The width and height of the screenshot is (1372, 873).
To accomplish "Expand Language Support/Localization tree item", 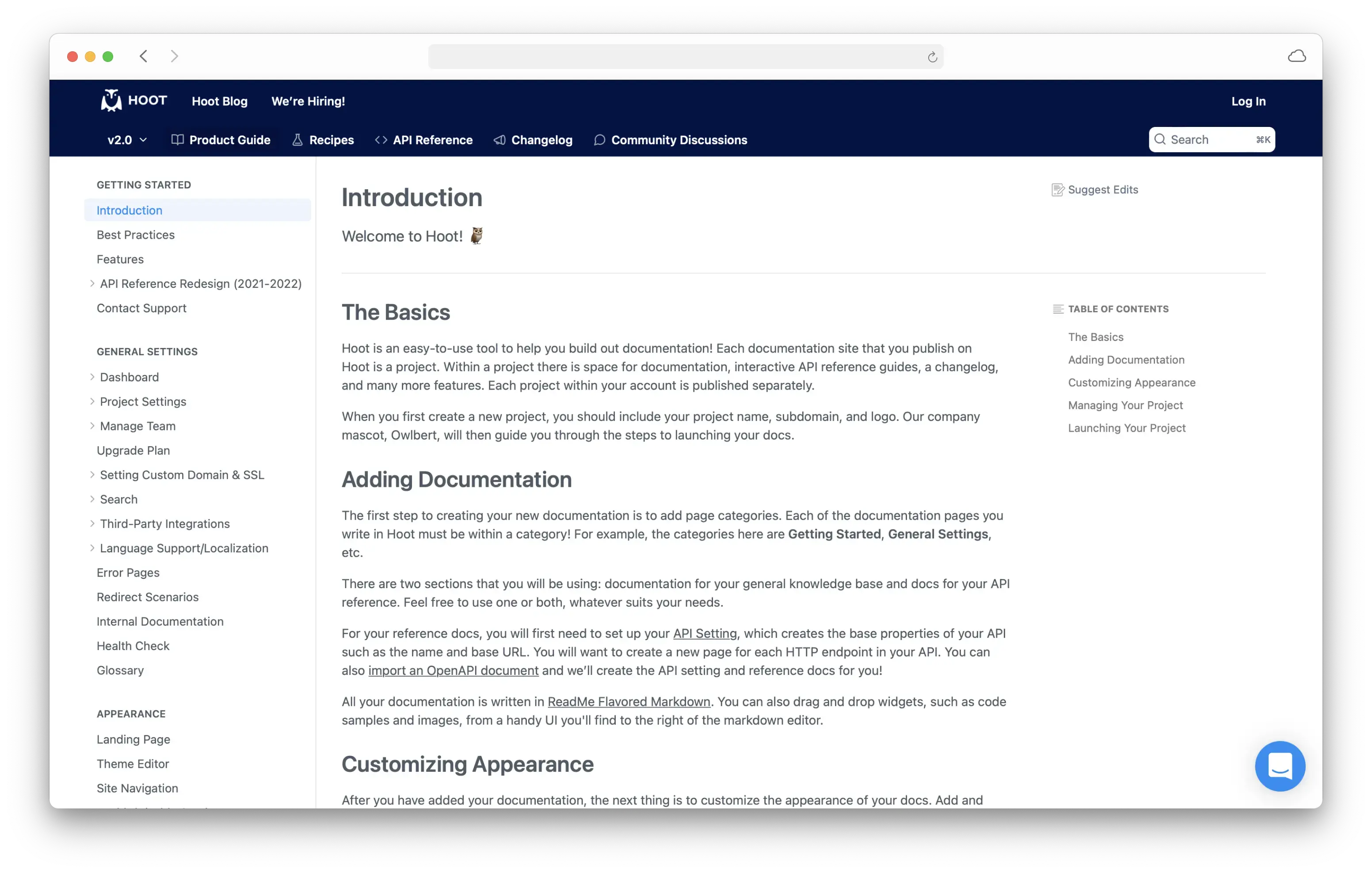I will tap(92, 548).
